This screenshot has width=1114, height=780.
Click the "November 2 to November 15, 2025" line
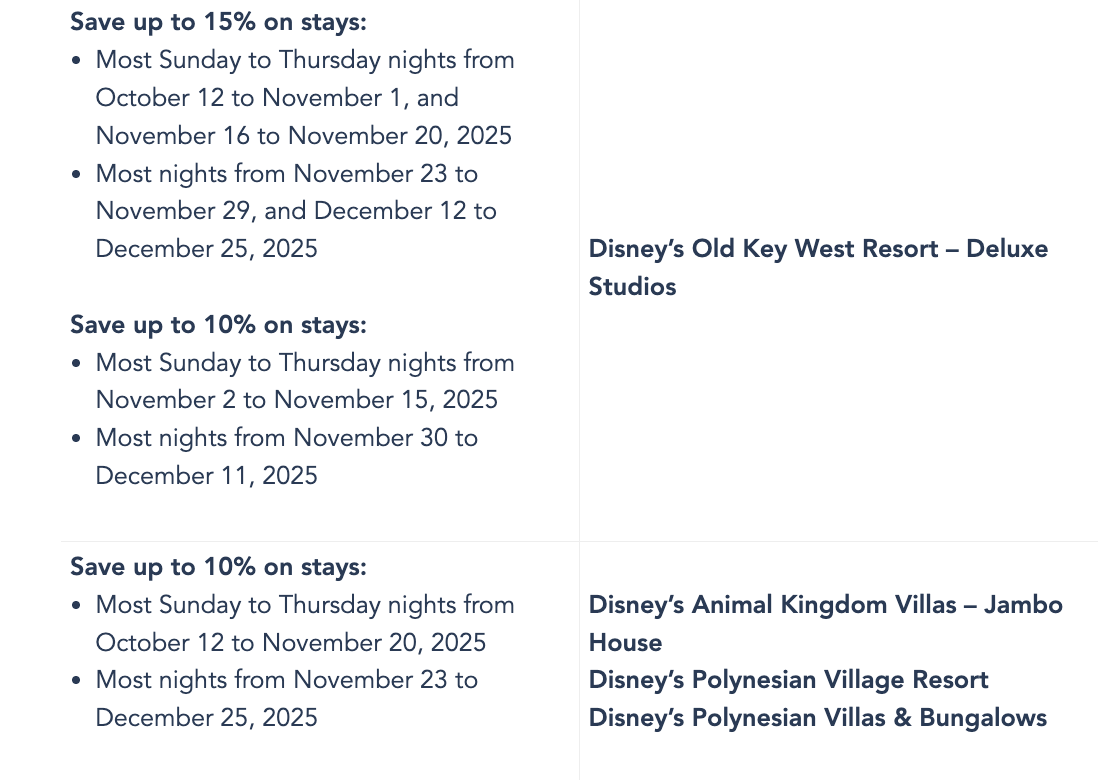point(296,400)
